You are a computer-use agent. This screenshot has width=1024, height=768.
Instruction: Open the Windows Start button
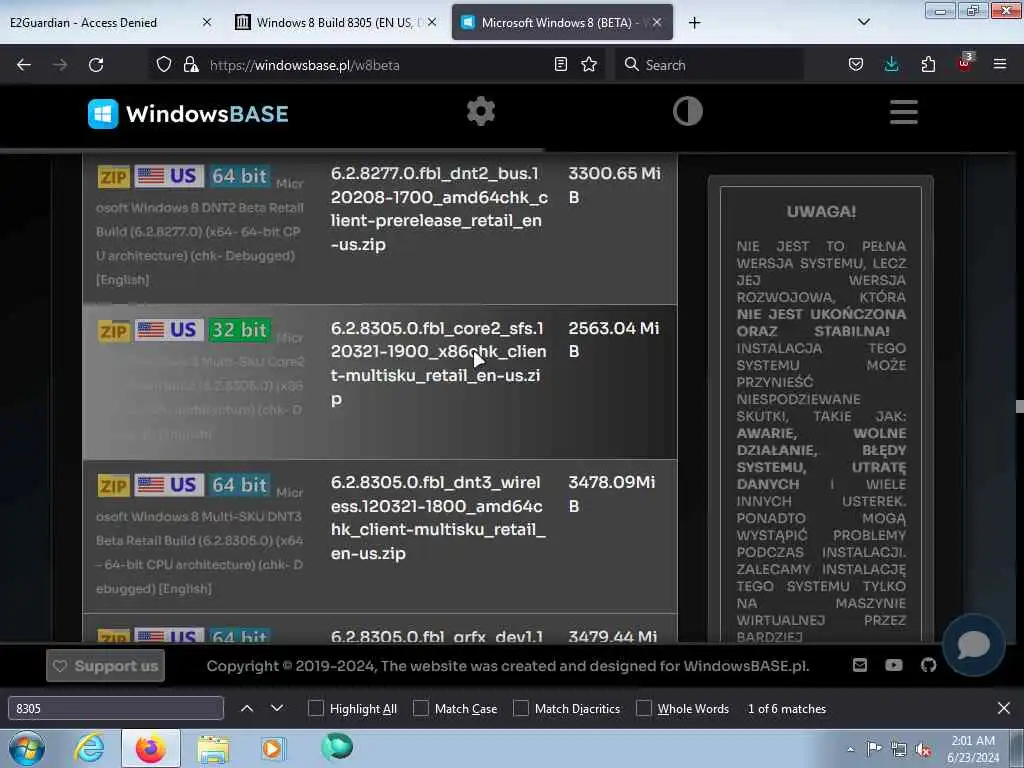click(27, 748)
